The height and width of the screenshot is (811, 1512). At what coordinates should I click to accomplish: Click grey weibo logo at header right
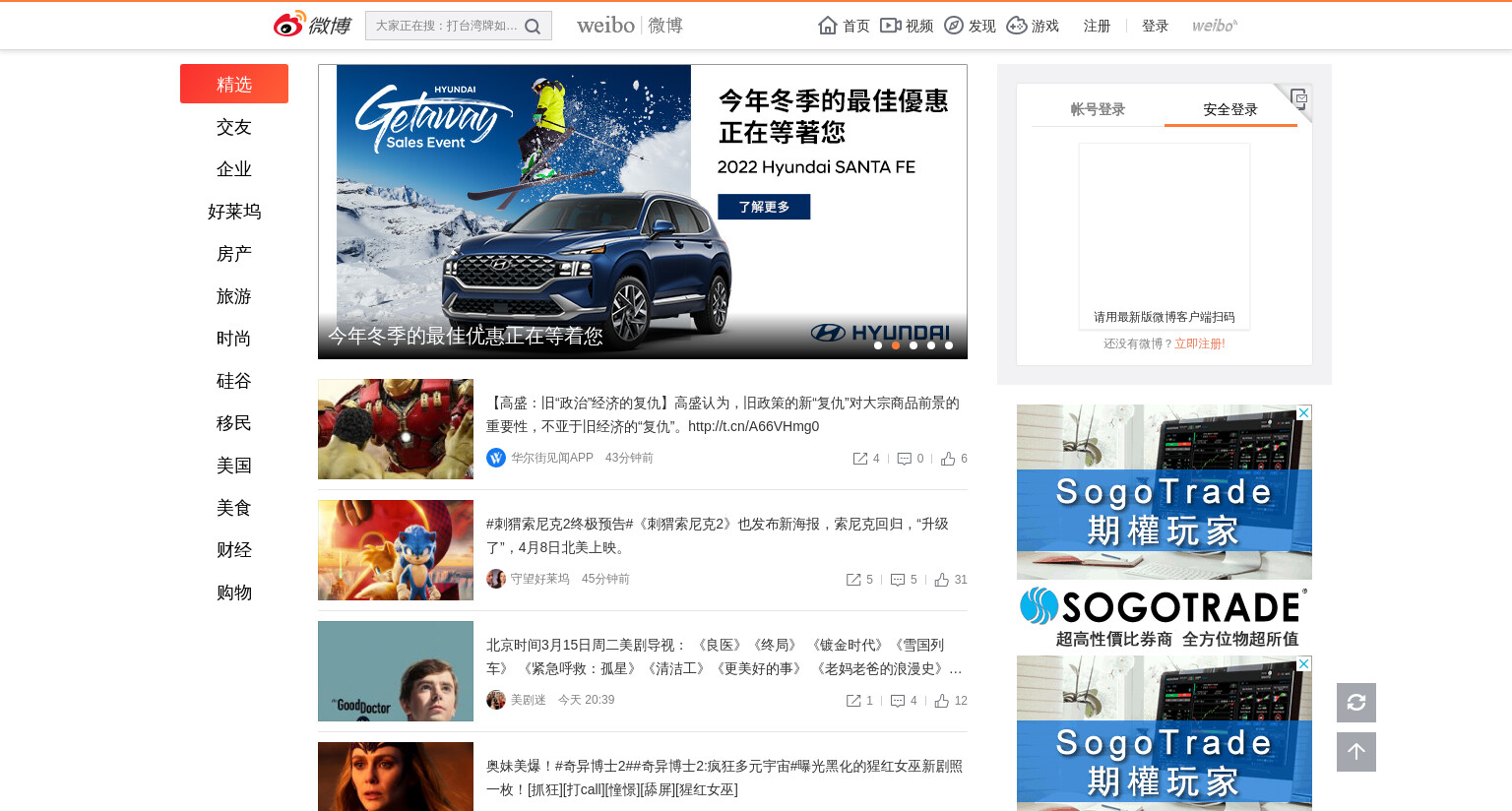tap(1215, 26)
